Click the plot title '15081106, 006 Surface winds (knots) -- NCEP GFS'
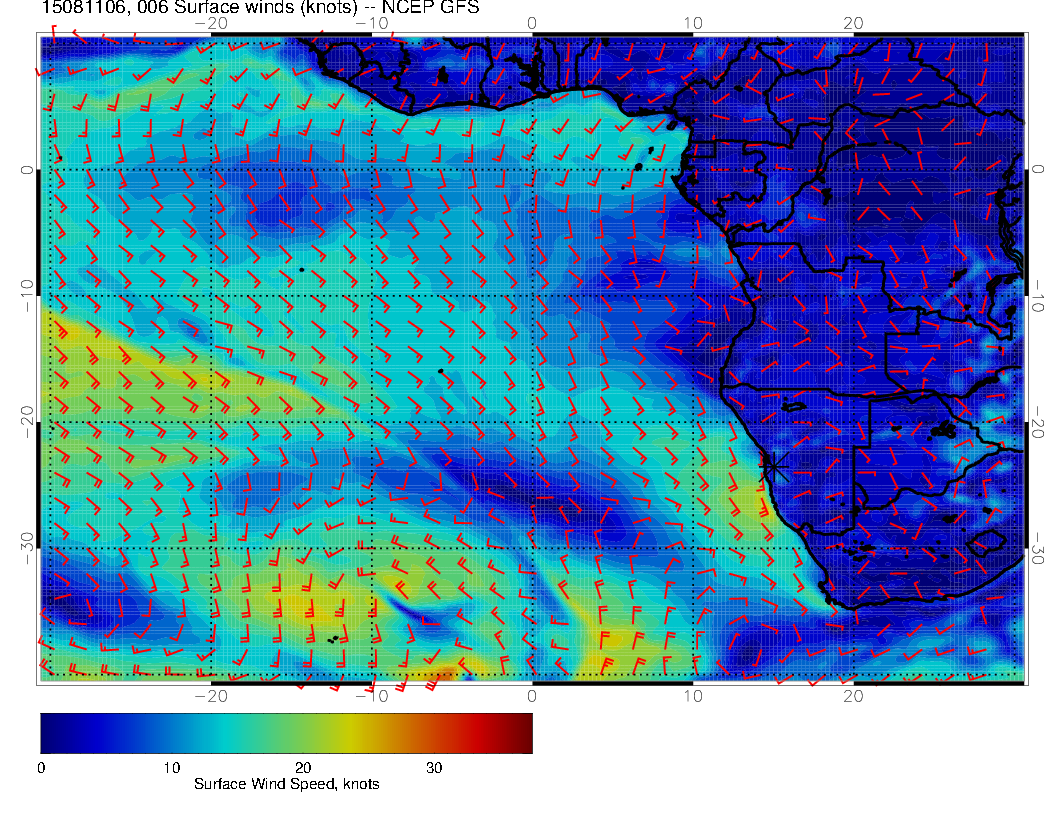1056x816 pixels. [x=261, y=7]
